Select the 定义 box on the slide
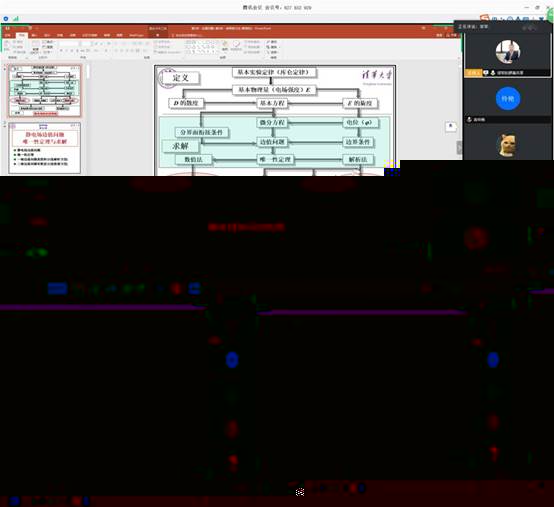 [x=180, y=78]
